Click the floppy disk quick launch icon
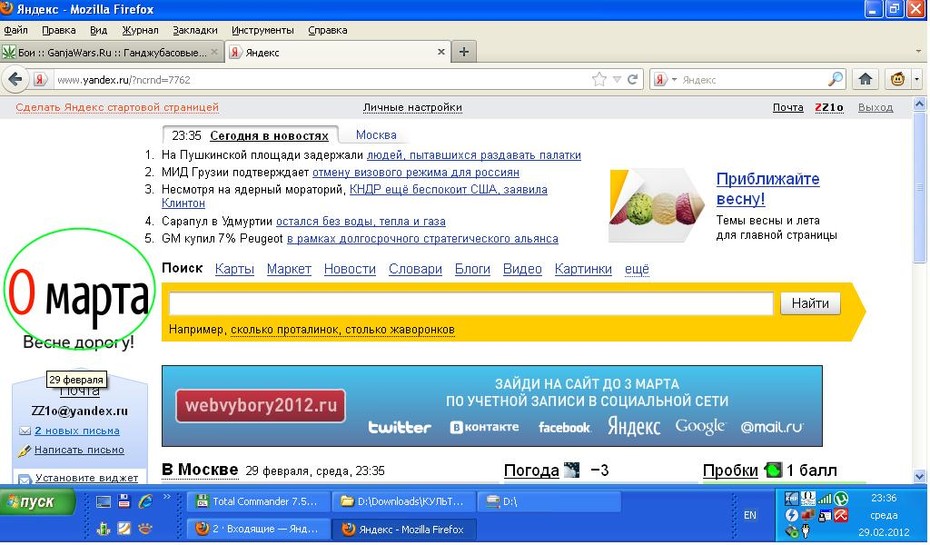Viewport: 930px width, 545px height. (124, 501)
